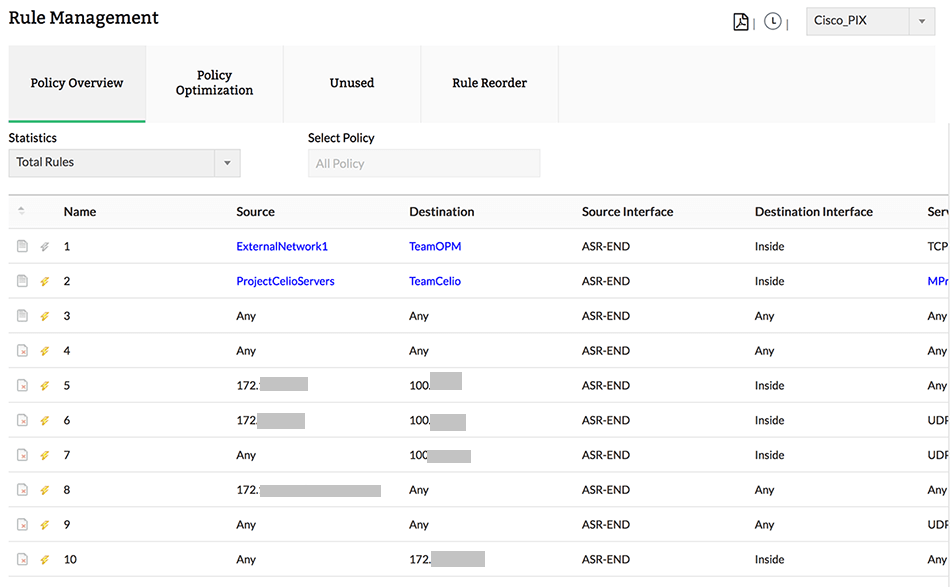Open the Total Rules statistics dropdown
The image size is (950, 587).
[124, 163]
